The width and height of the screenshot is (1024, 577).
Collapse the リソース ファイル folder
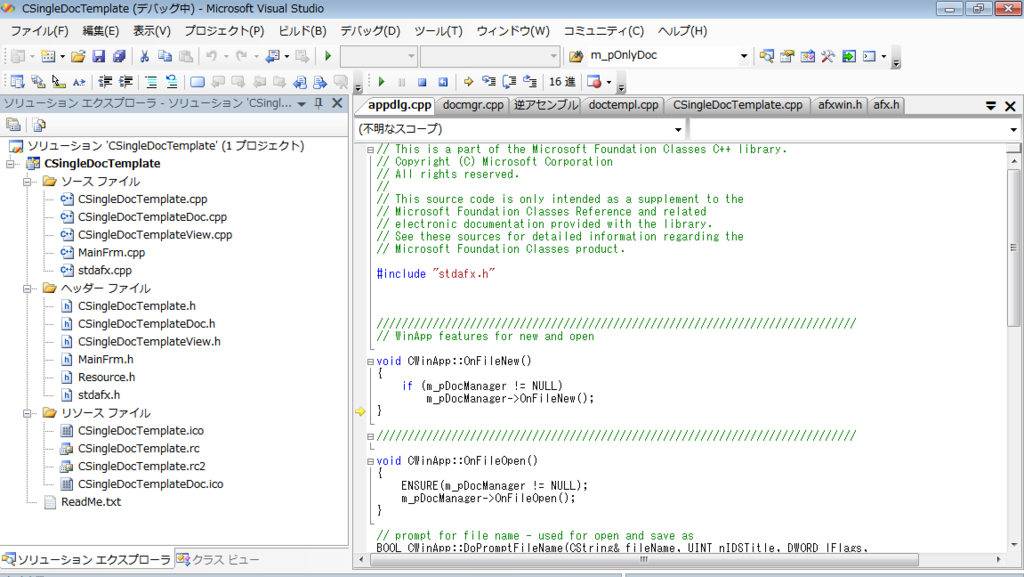(27, 413)
